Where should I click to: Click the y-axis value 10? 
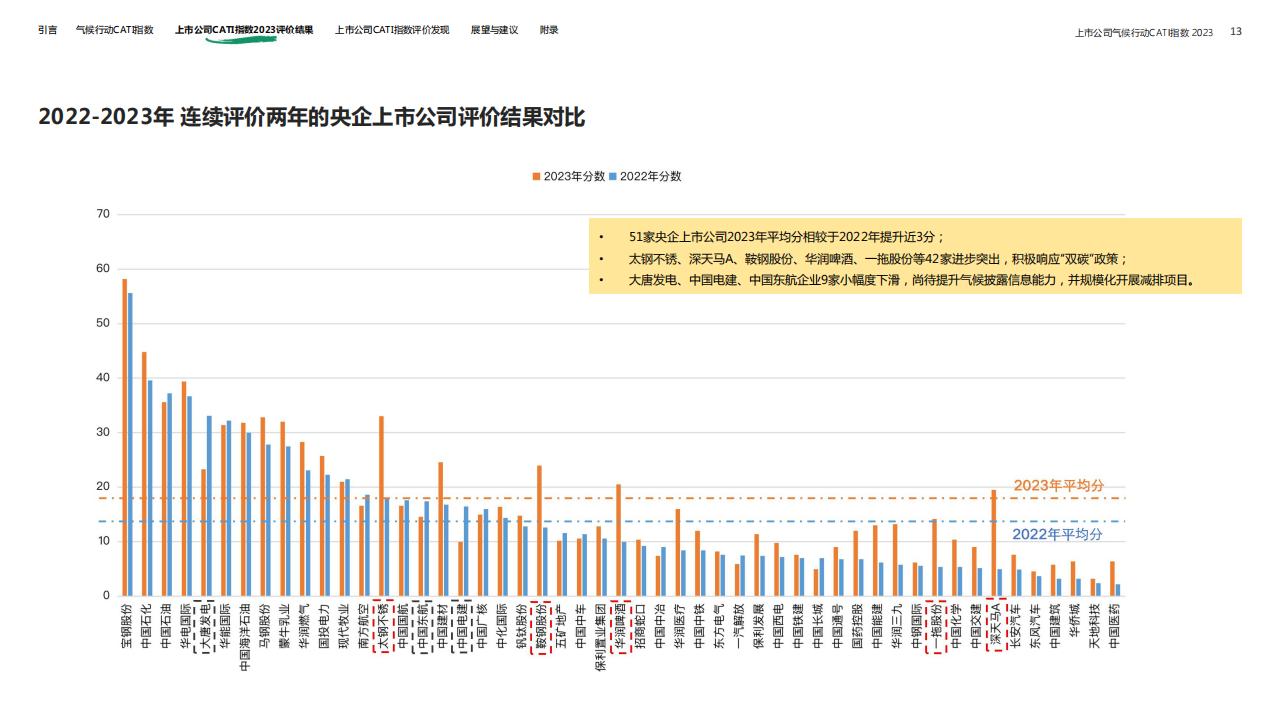103,541
